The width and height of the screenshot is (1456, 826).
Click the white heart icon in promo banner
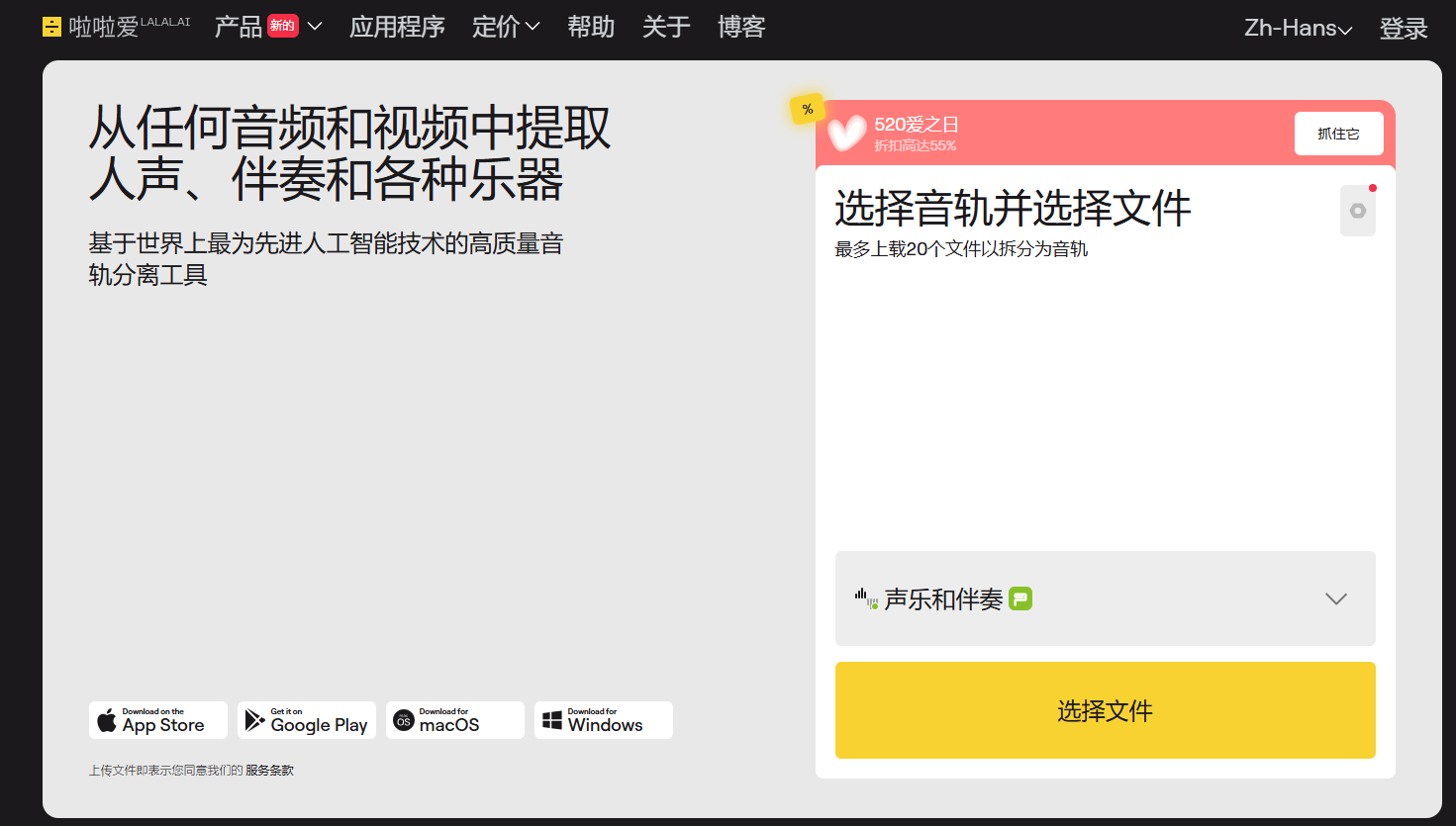847,133
